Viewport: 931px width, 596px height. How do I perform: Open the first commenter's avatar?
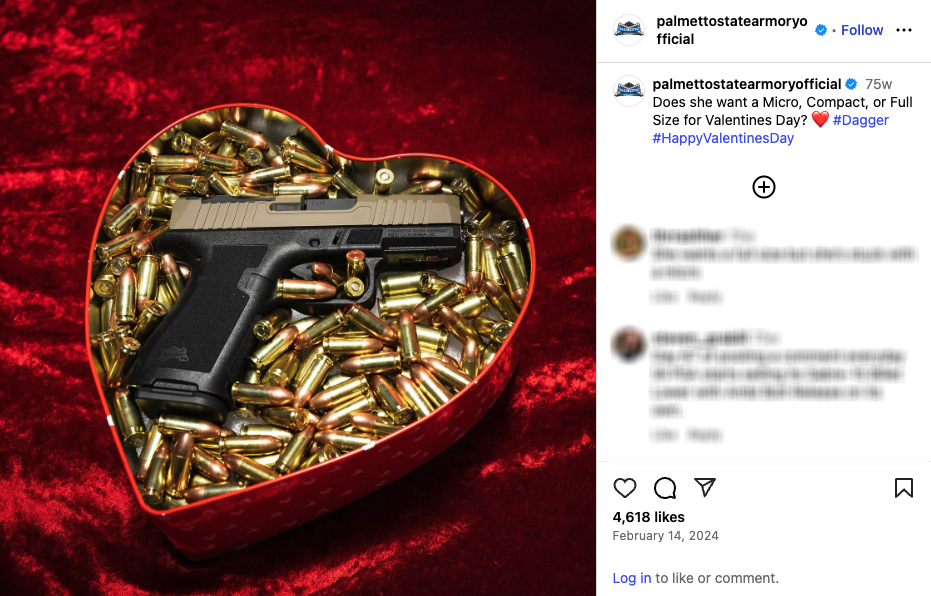click(x=629, y=242)
